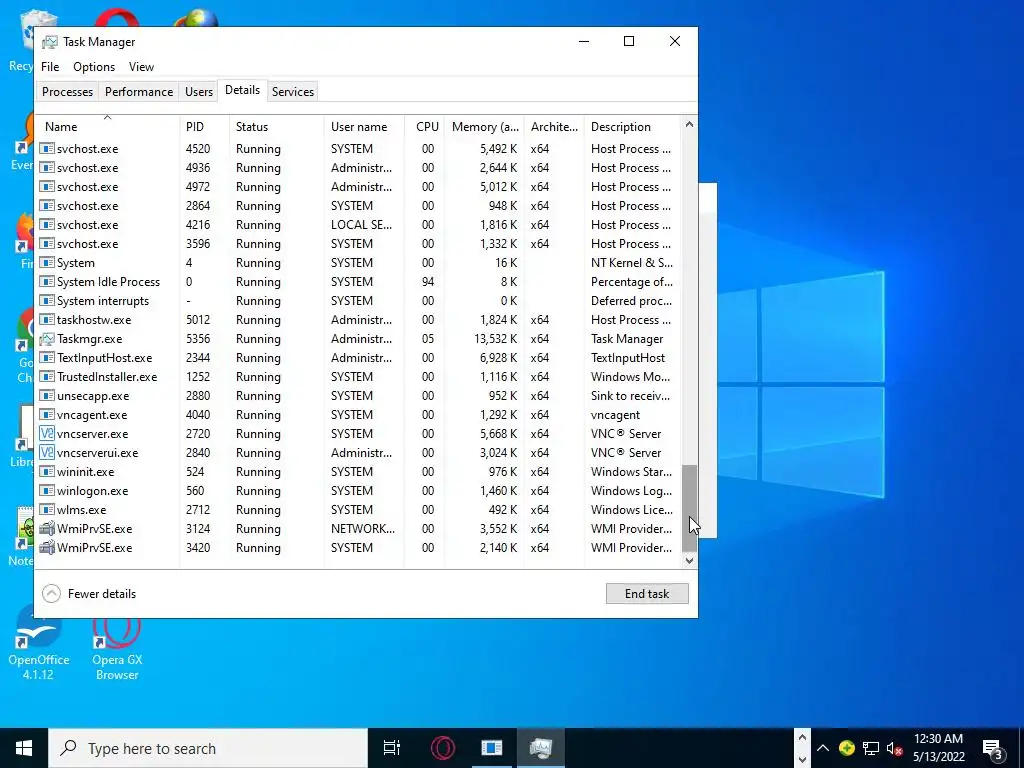Switch to the Services tab
The image size is (1024, 768).
click(293, 91)
